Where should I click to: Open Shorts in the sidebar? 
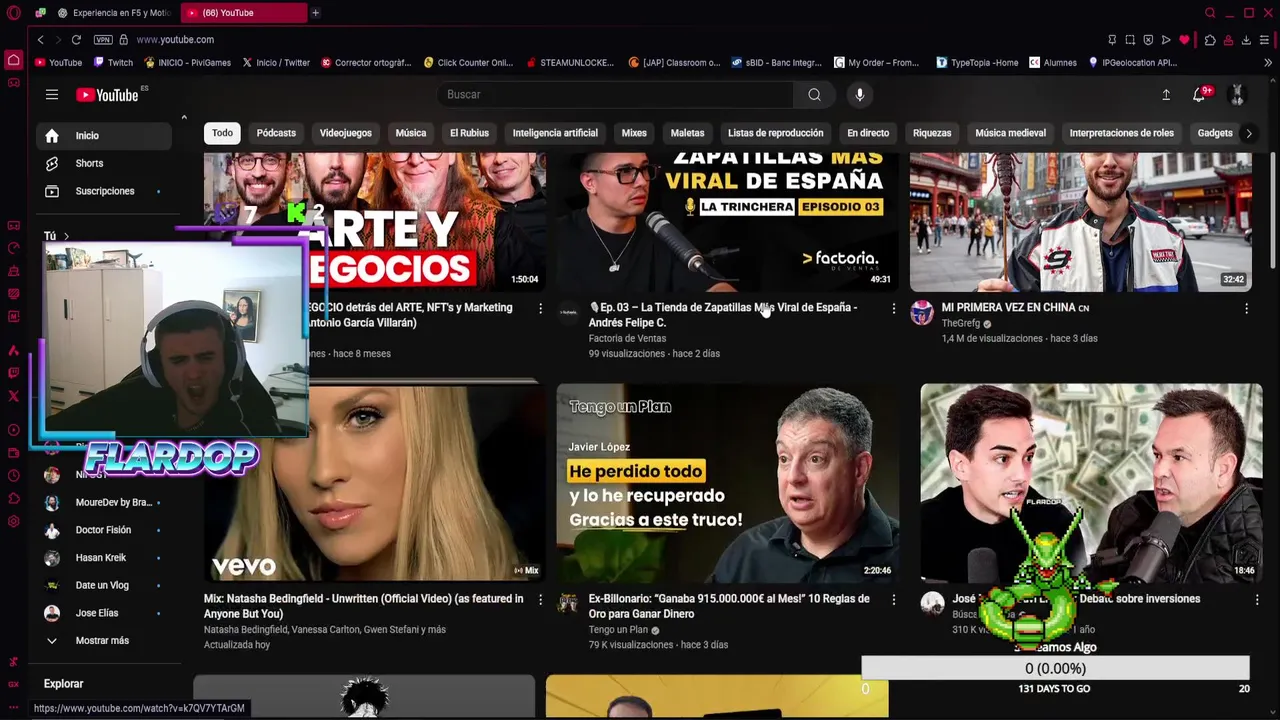coord(103,163)
